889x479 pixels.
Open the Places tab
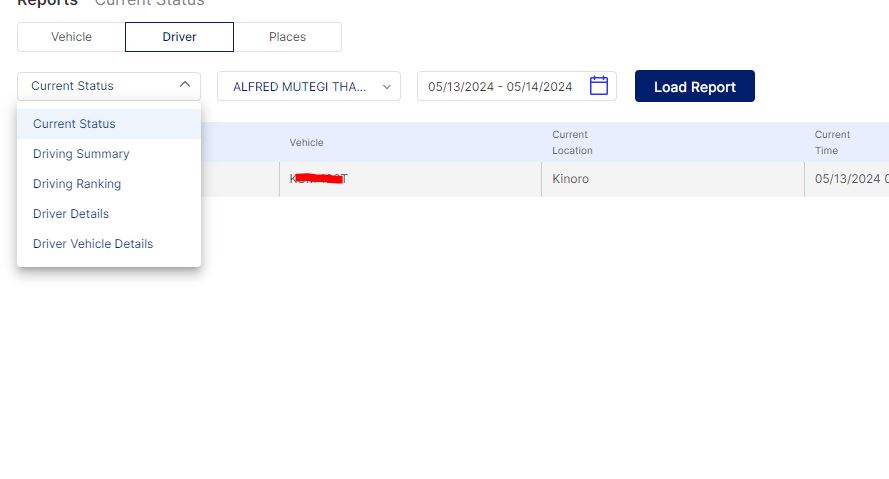[x=287, y=37]
